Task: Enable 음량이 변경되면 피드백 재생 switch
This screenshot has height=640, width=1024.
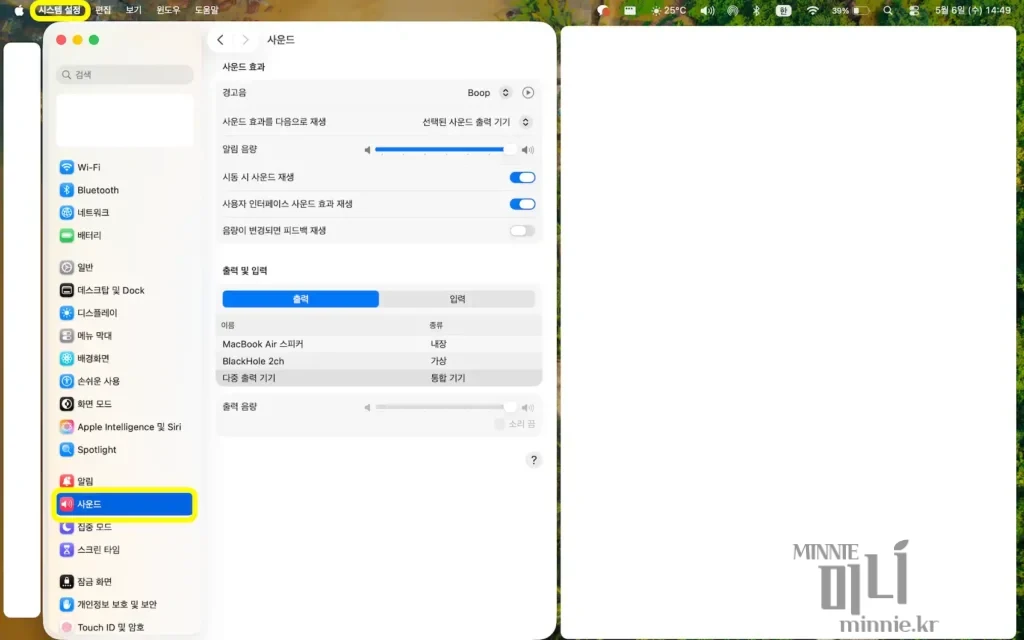Action: [x=522, y=231]
